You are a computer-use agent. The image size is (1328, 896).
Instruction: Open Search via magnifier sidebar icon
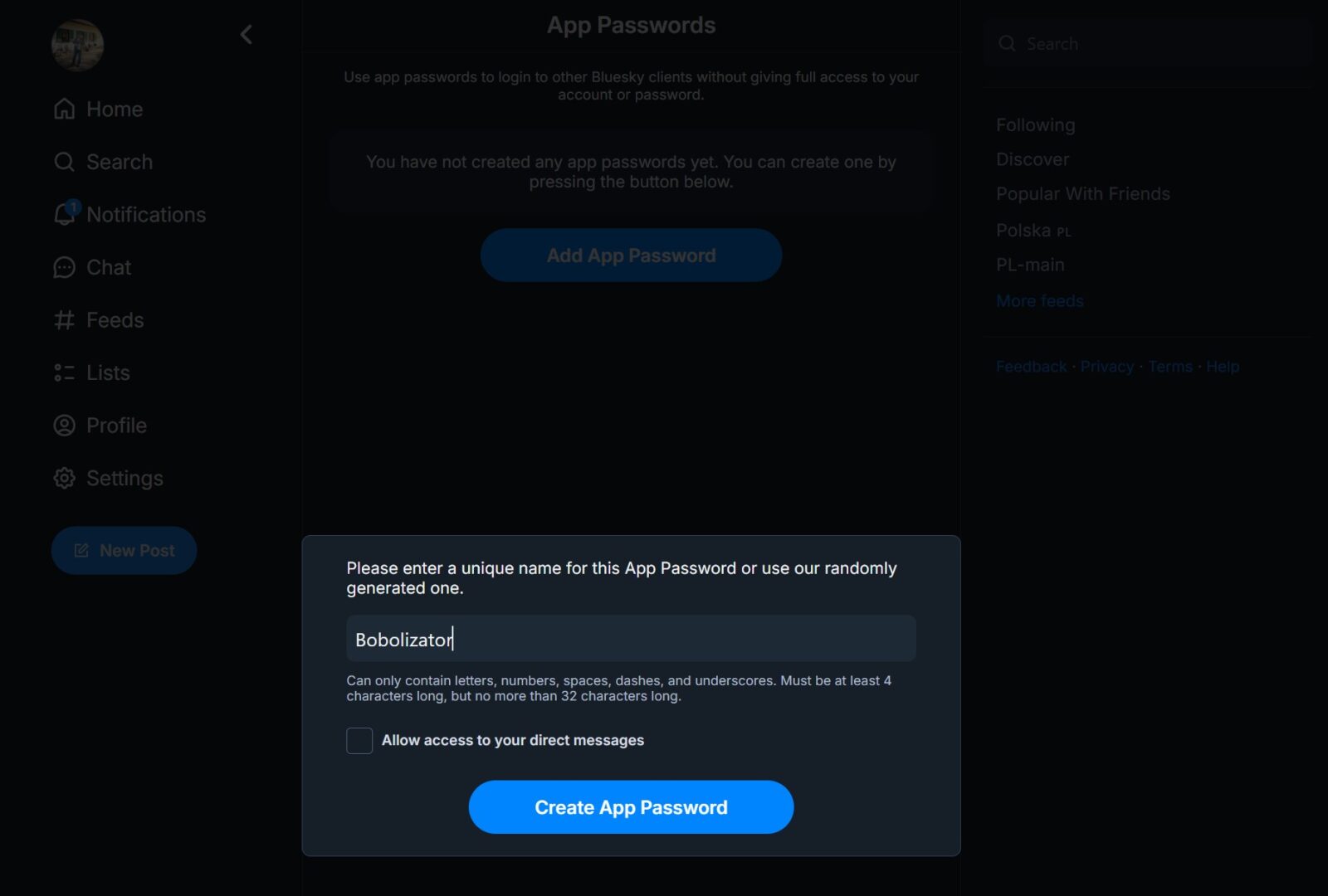click(64, 162)
